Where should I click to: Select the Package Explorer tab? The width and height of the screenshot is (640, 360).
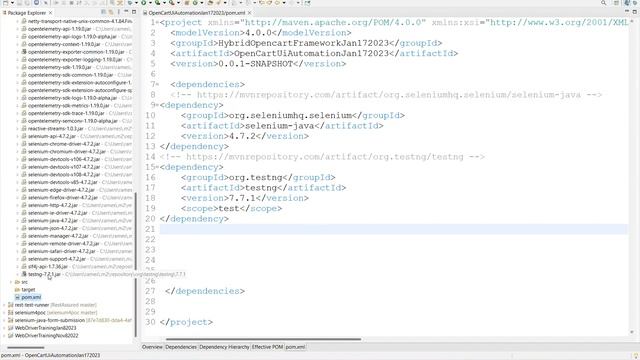click(27, 13)
